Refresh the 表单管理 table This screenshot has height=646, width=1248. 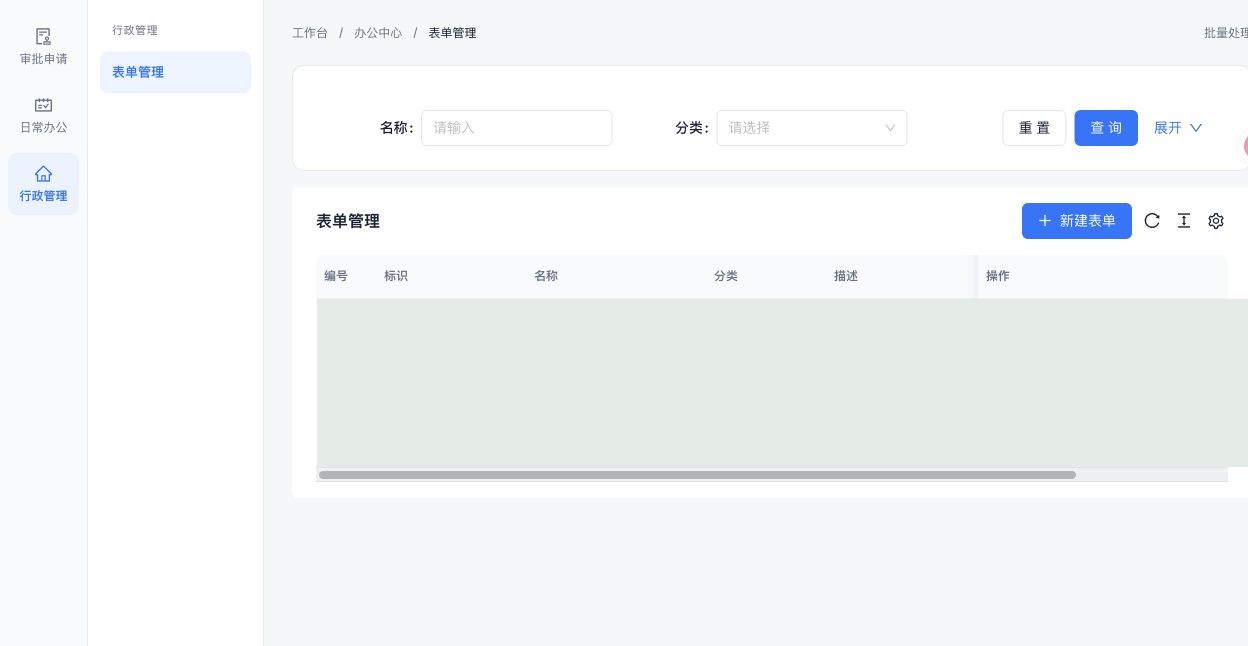tap(1152, 221)
